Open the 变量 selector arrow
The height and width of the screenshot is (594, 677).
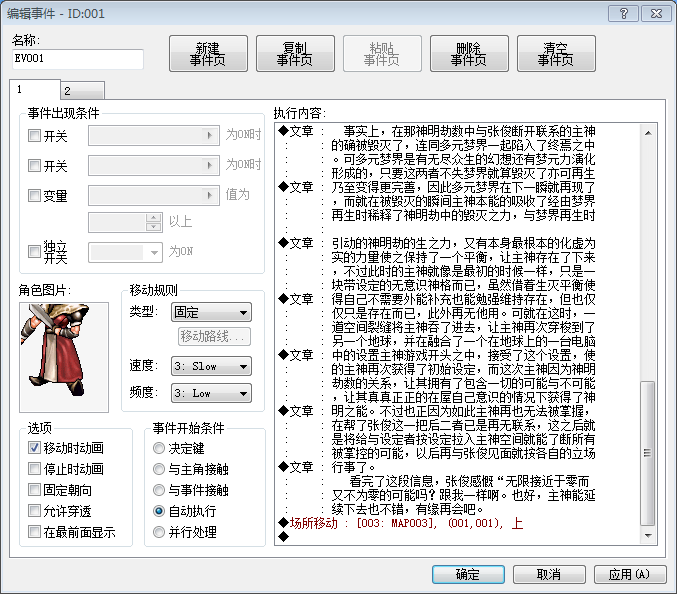[x=210, y=195]
